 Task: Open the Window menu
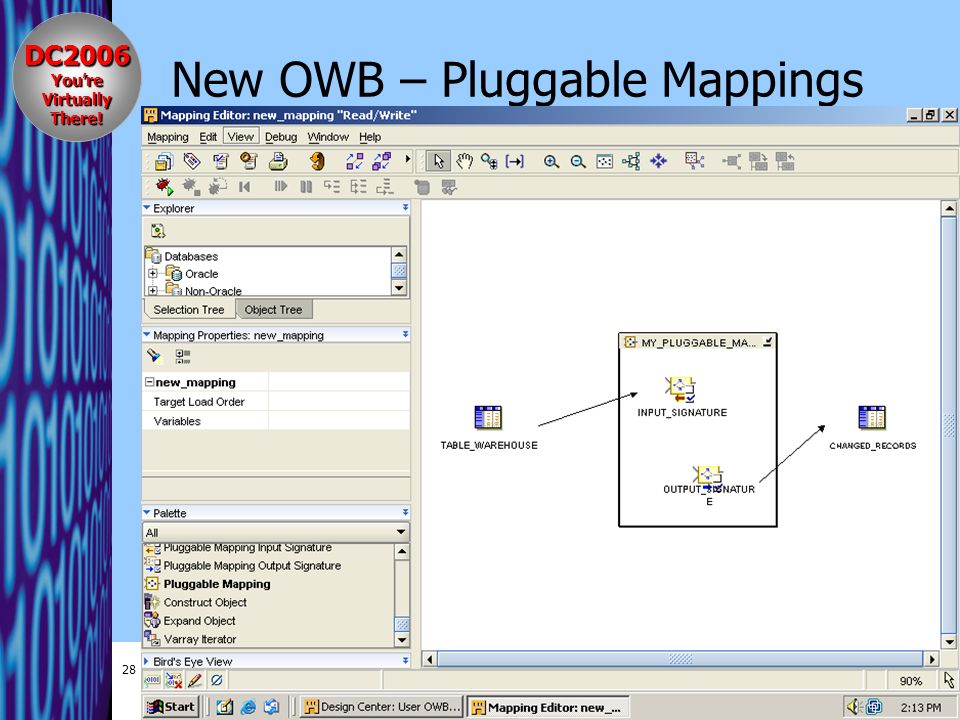[x=328, y=137]
